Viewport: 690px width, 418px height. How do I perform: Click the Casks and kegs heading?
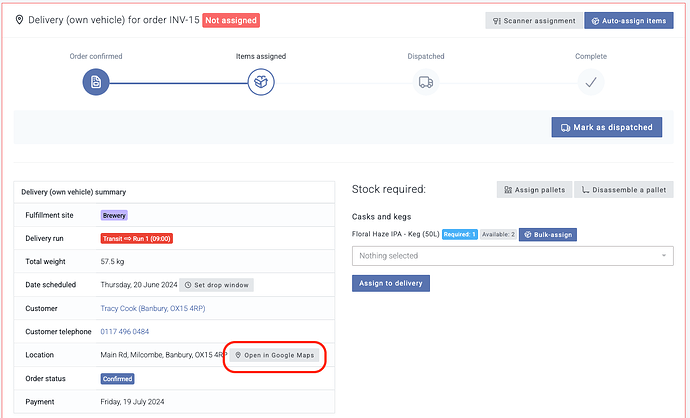click(x=381, y=216)
